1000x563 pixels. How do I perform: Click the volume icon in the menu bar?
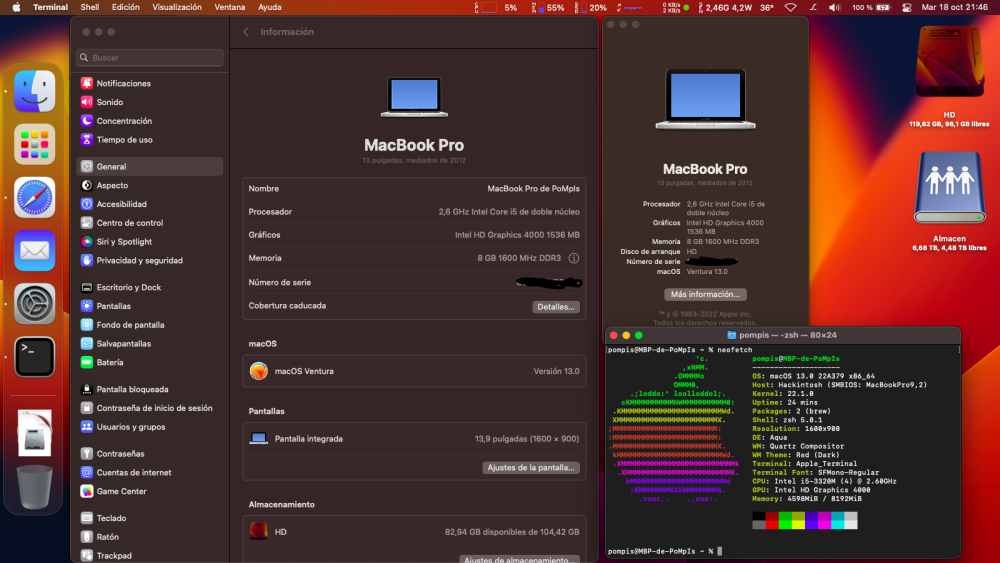pyautogui.click(x=834, y=8)
